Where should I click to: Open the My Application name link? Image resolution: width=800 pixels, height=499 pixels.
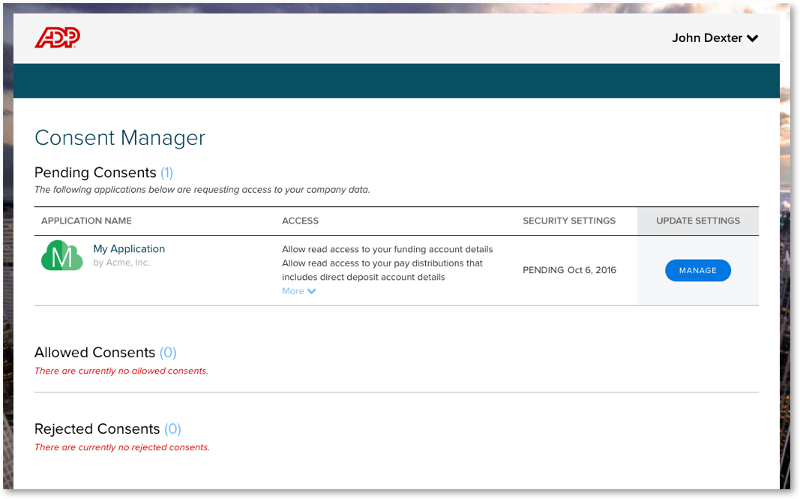[129, 249]
